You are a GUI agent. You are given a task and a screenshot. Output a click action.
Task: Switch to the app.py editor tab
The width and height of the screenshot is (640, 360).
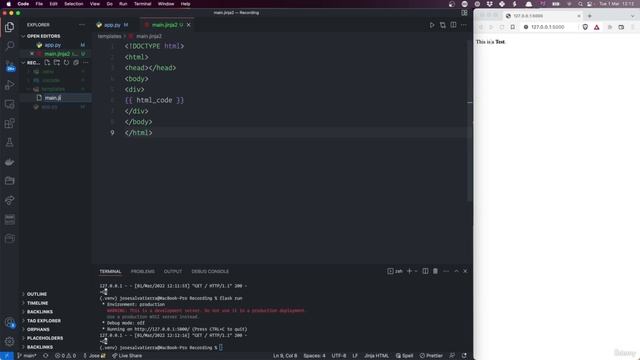tap(113, 25)
